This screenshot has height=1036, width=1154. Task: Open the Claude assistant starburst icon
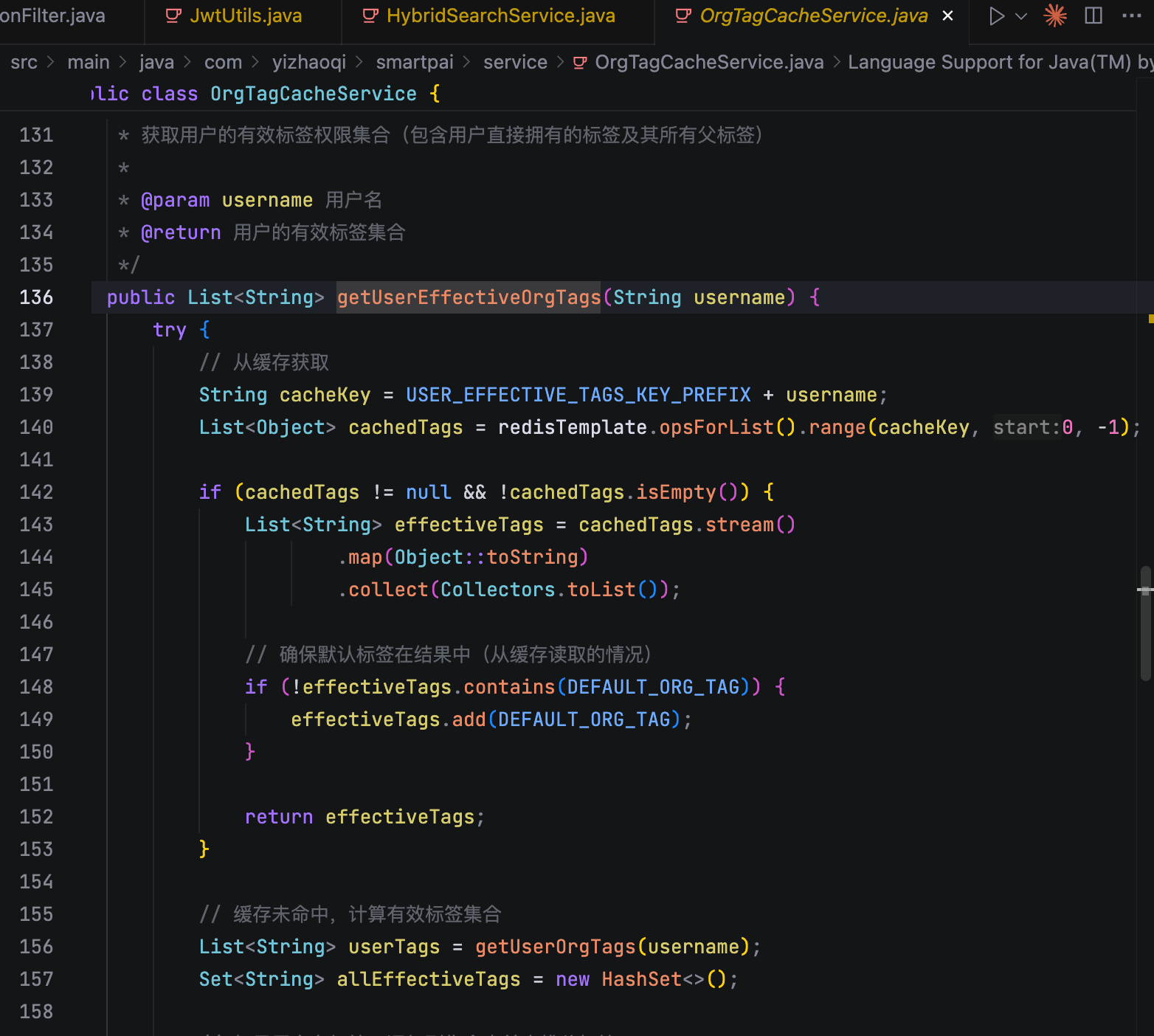click(x=1055, y=15)
